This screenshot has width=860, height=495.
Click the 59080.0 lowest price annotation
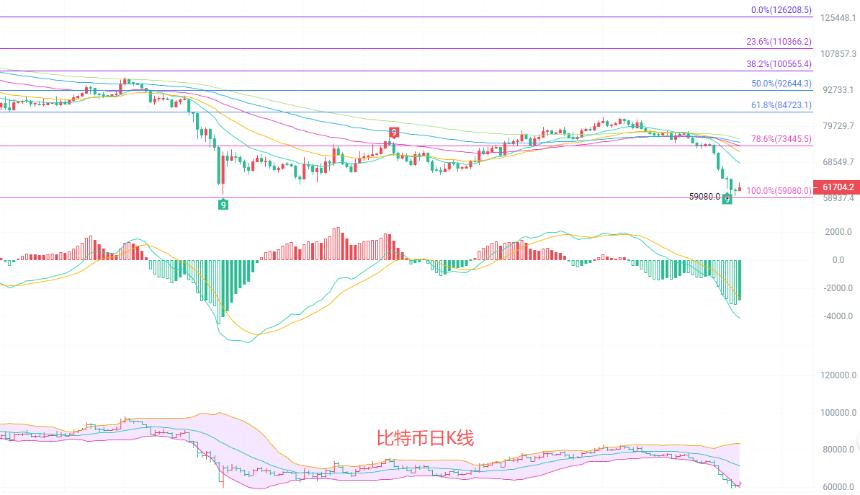[x=705, y=196]
